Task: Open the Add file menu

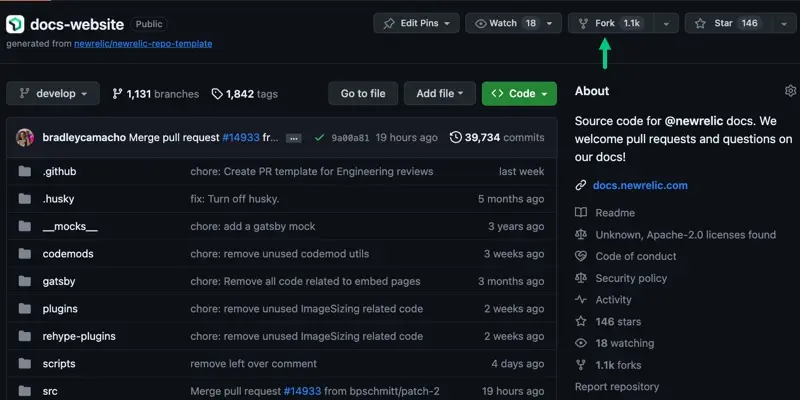Action: point(439,94)
